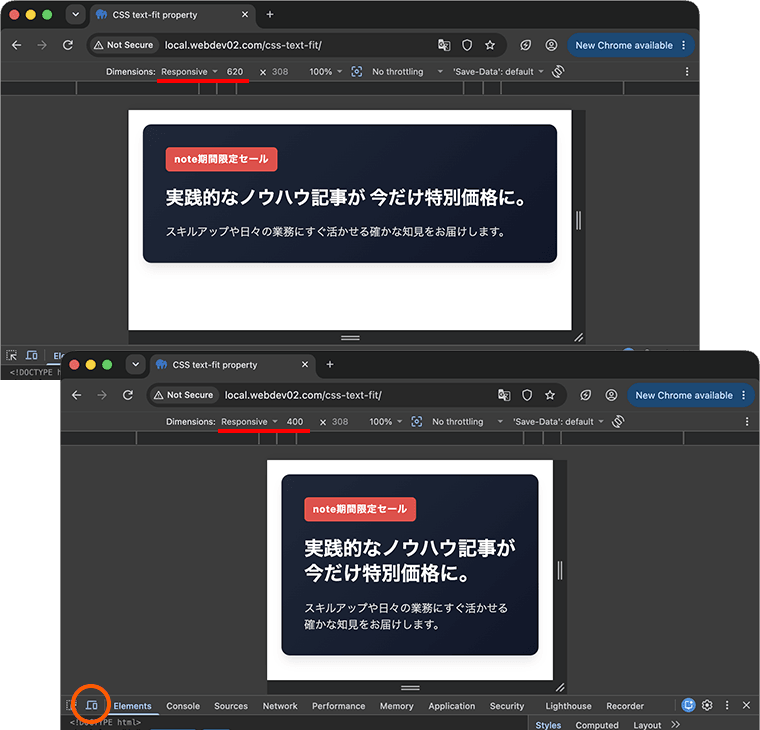Toggle device toolbar icon in front window

pyautogui.click(x=92, y=705)
